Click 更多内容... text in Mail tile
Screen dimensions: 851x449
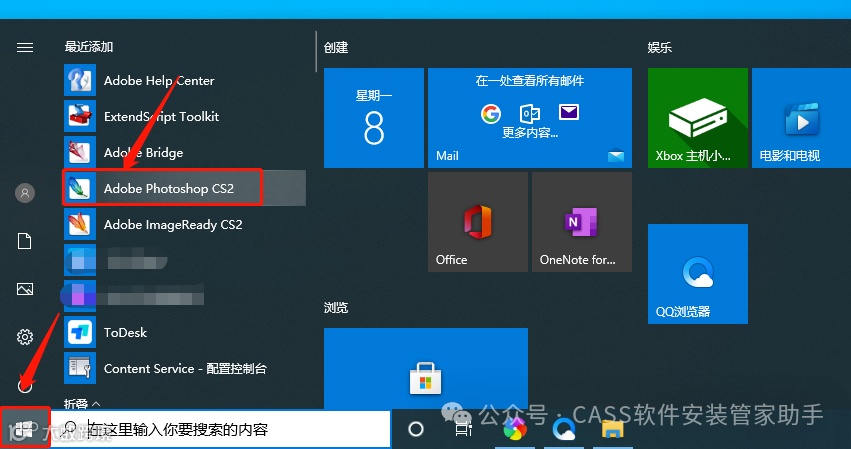(x=530, y=132)
